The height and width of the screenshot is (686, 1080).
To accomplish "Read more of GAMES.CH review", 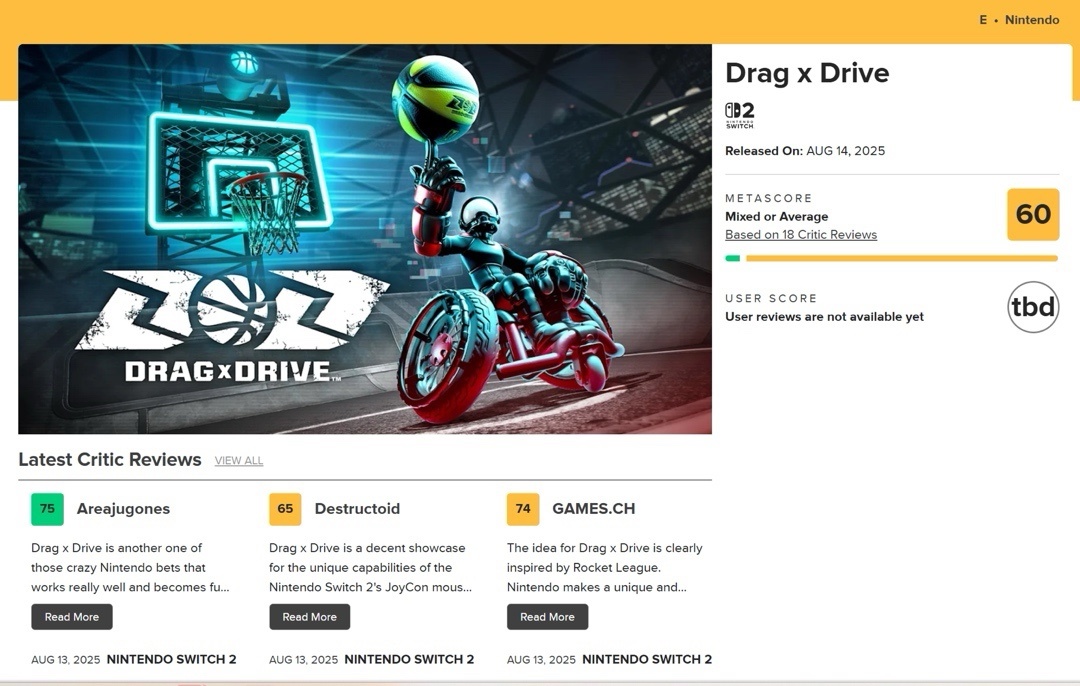I will coord(548,617).
